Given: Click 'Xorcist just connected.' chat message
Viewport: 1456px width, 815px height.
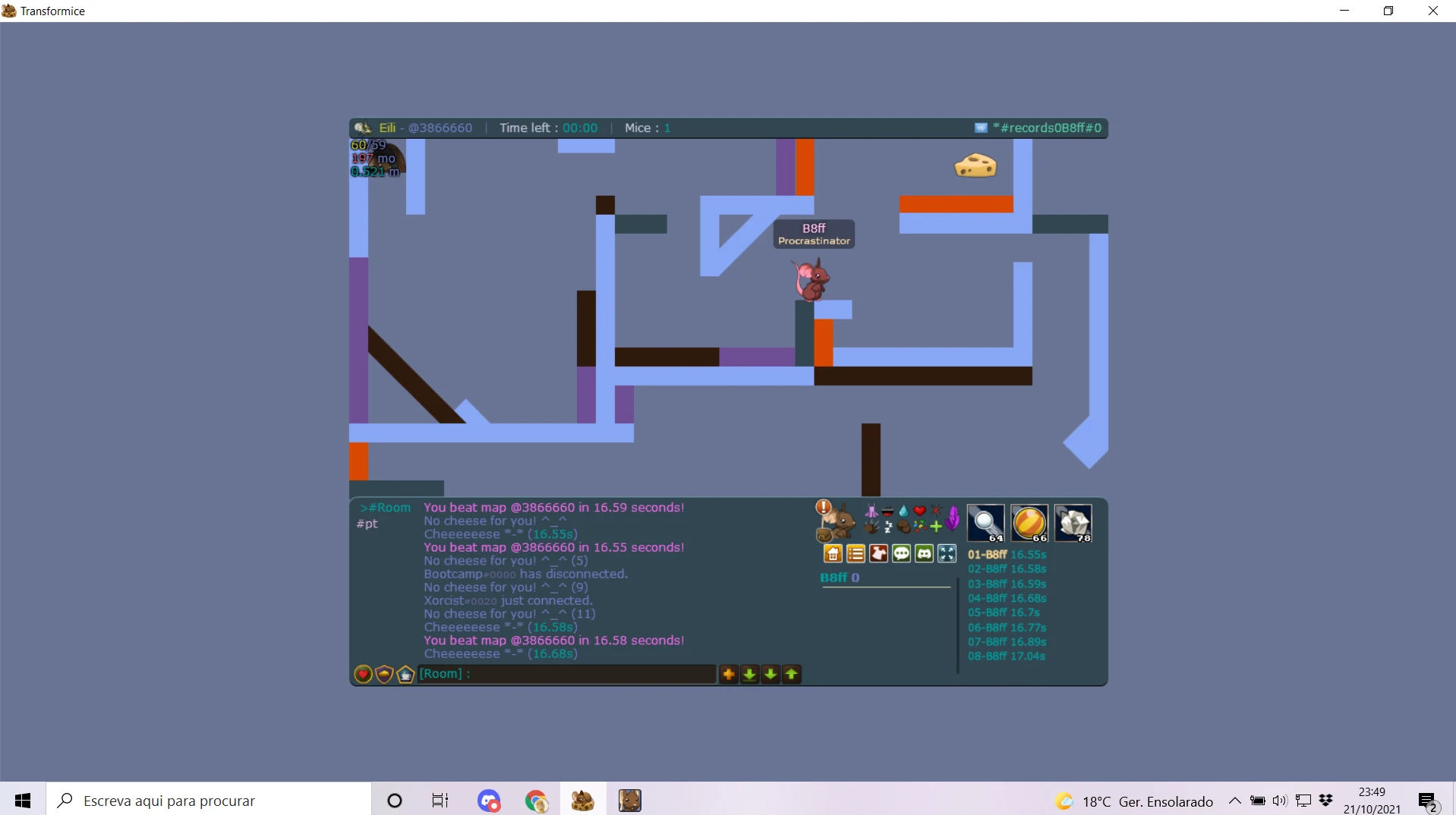Looking at the screenshot, I should (508, 600).
